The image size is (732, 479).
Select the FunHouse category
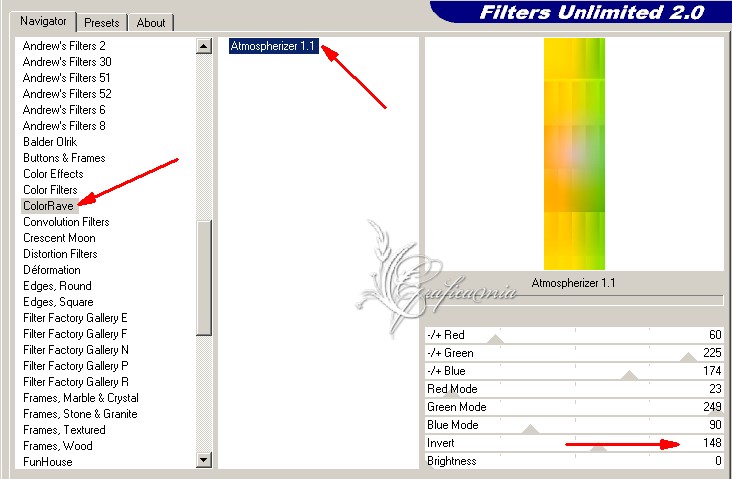[x=48, y=462]
